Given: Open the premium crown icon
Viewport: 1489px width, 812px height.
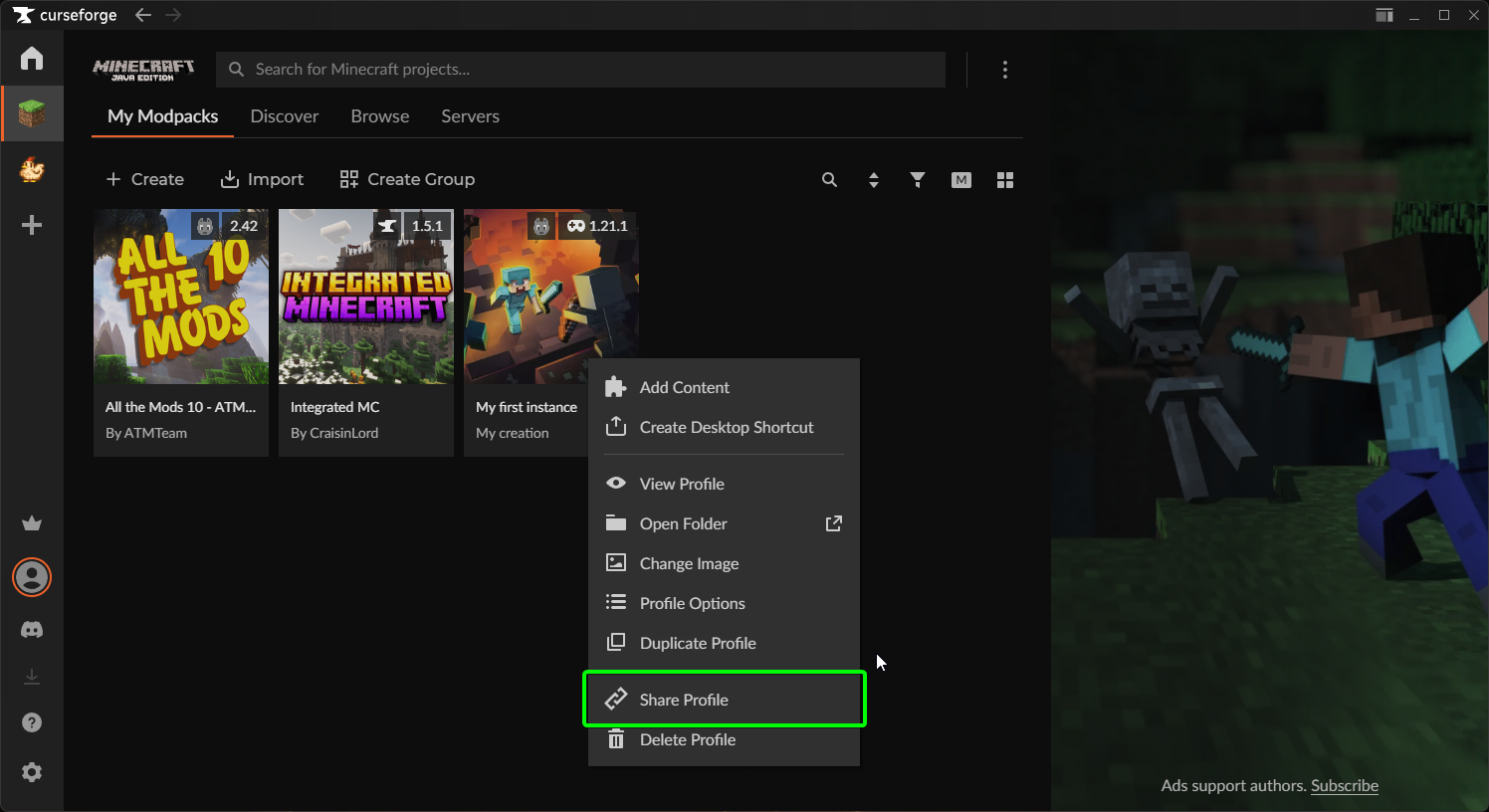Looking at the screenshot, I should 32,523.
